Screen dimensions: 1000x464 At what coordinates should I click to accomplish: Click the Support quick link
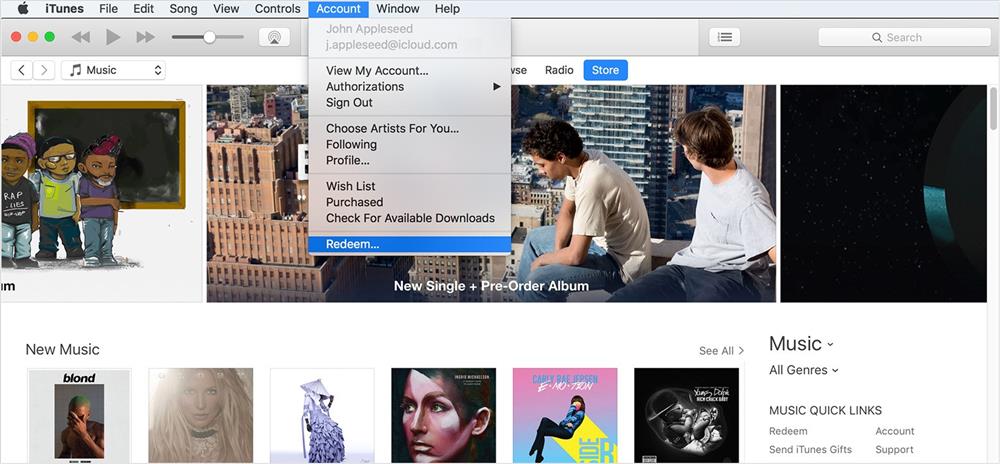(894, 449)
